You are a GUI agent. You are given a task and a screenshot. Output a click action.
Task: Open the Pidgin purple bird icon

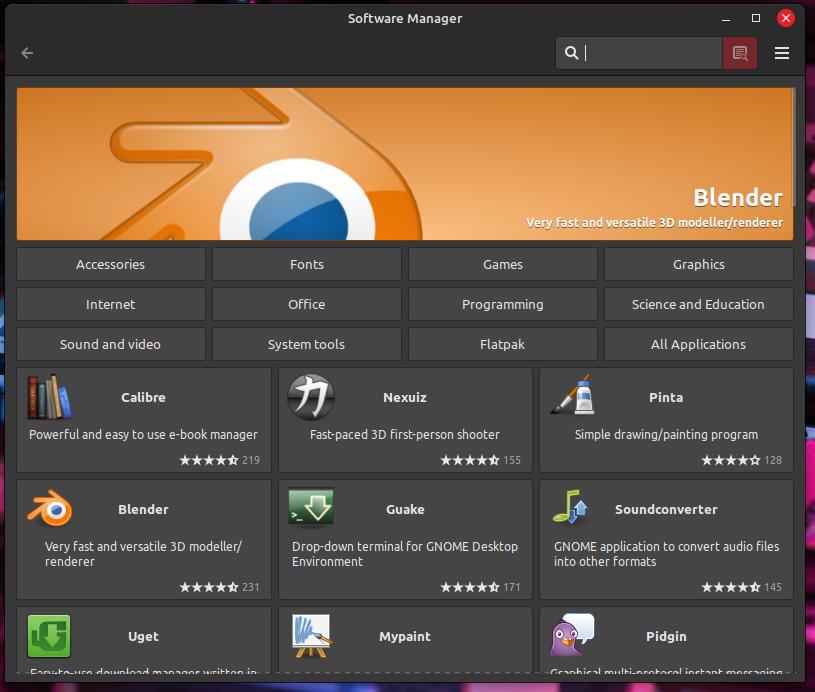[x=572, y=635]
